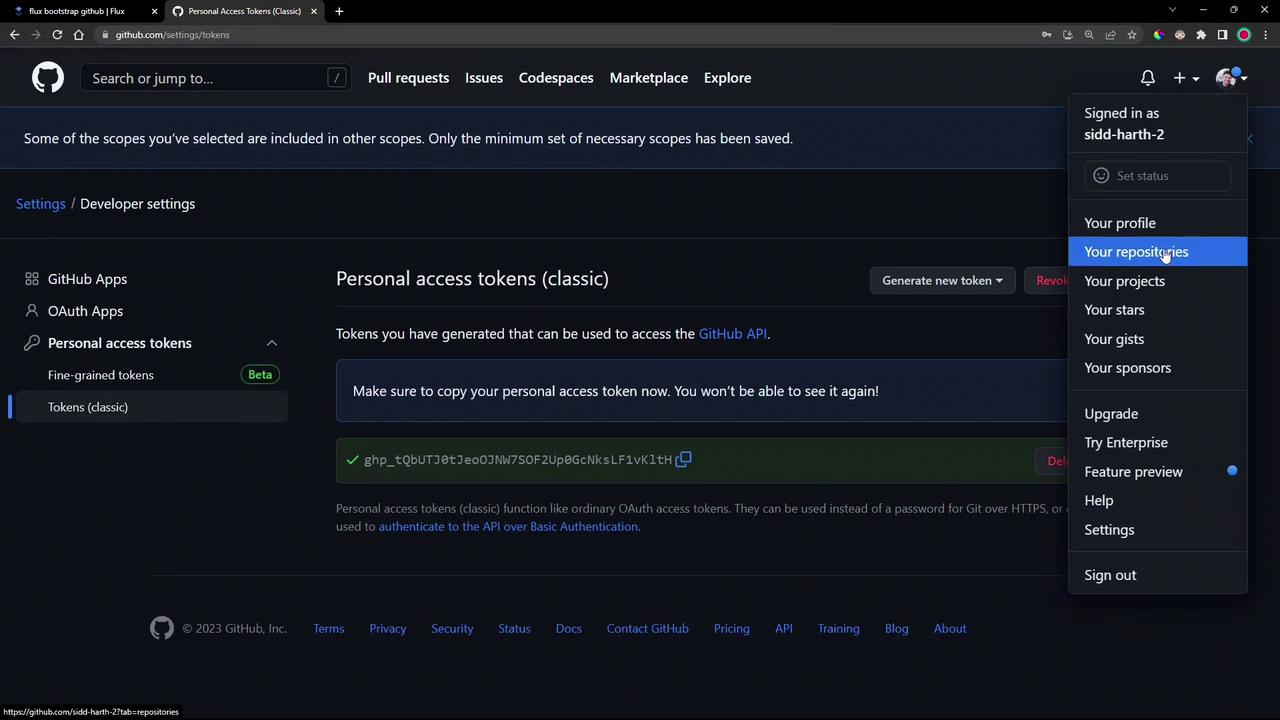Open GitHub Apps in the sidebar
This screenshot has height=720, width=1280.
click(87, 279)
